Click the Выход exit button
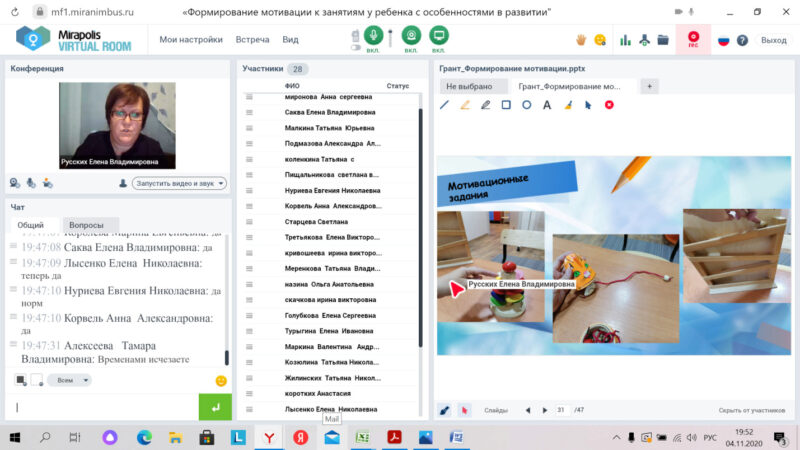 773,40
